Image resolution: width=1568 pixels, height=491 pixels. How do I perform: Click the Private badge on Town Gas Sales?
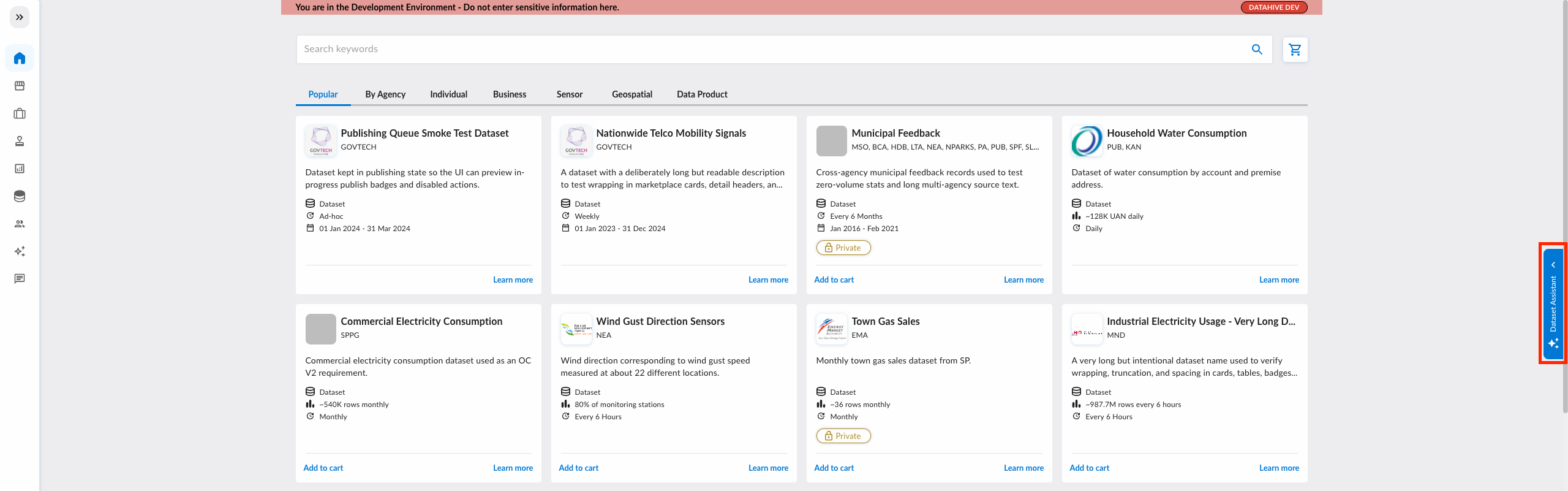[843, 436]
